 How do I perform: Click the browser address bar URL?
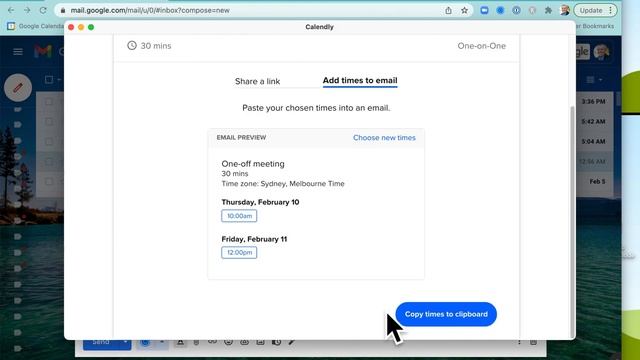150,11
